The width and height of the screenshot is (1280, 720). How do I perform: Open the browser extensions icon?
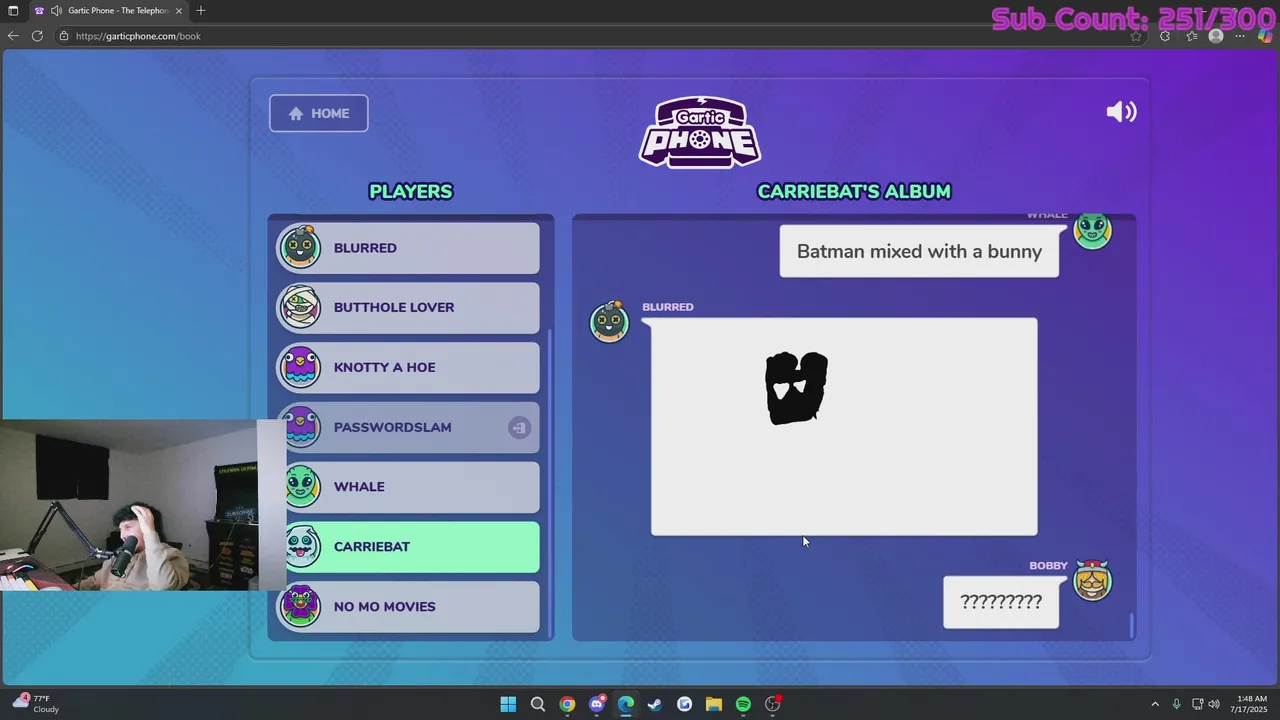1165,36
